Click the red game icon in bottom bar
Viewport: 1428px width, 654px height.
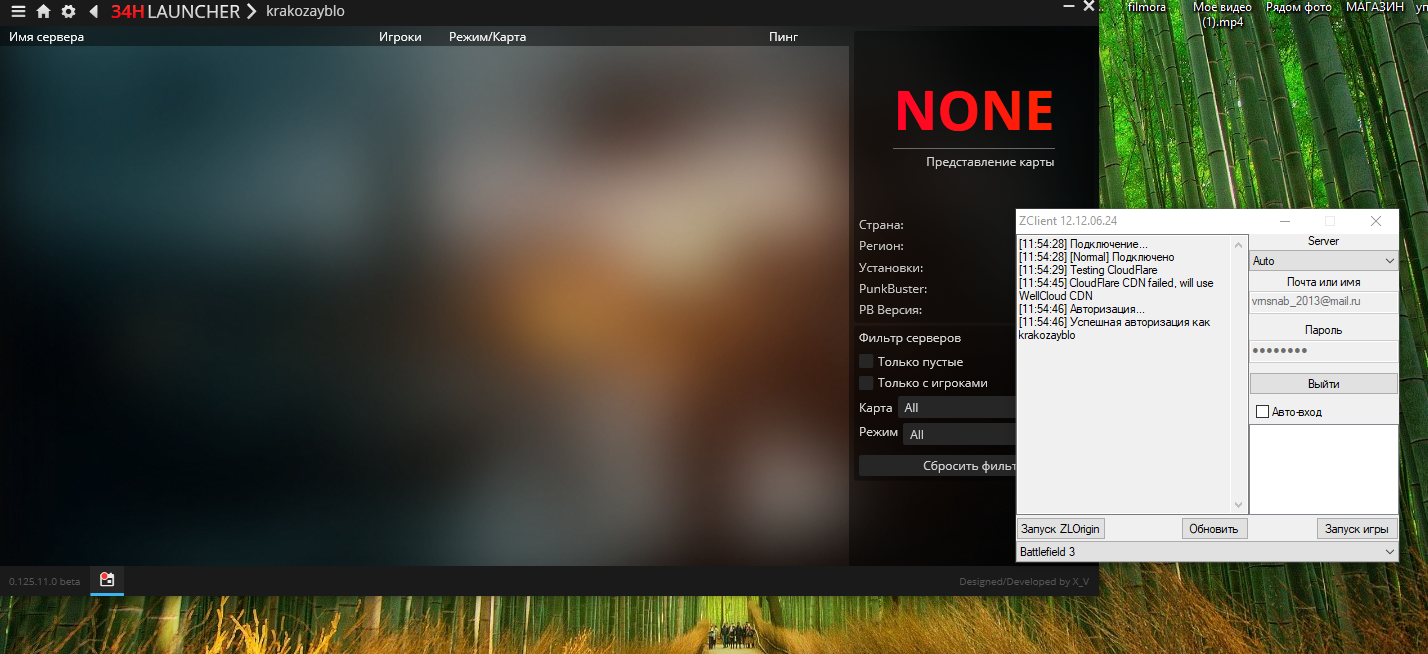tap(107, 580)
